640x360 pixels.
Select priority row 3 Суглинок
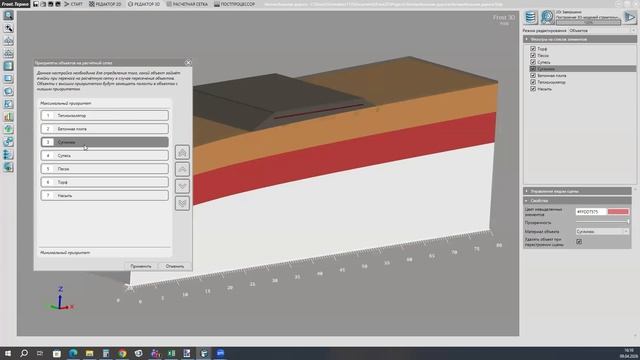(x=104, y=142)
